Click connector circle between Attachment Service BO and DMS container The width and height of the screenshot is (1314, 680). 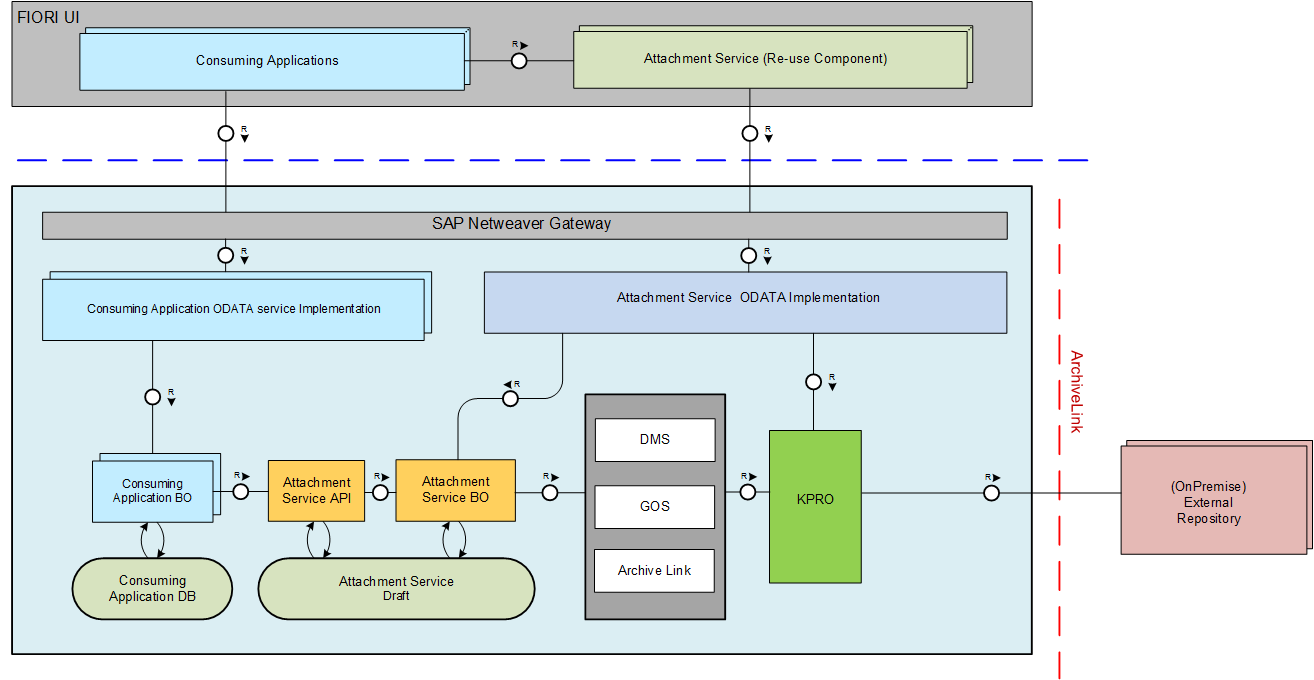pyautogui.click(x=550, y=492)
